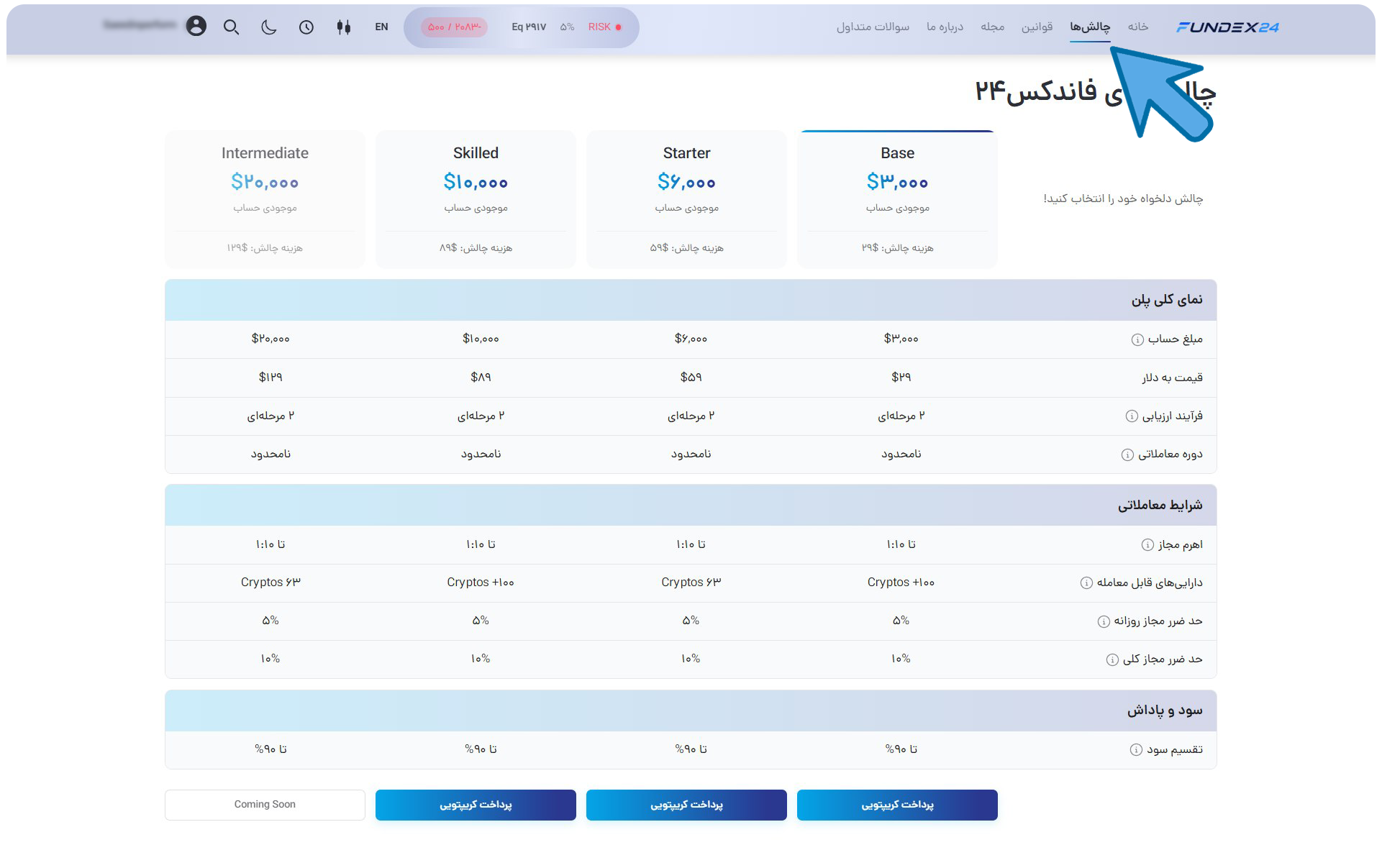Switch language using the EN button
The width and height of the screenshot is (1382, 868).
(381, 27)
